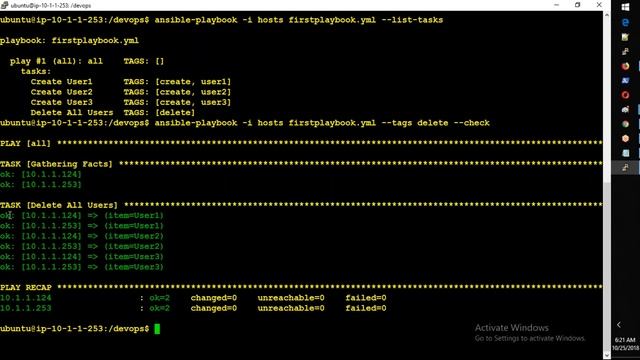Restore down the PuTTY terminal window

(578, 5)
